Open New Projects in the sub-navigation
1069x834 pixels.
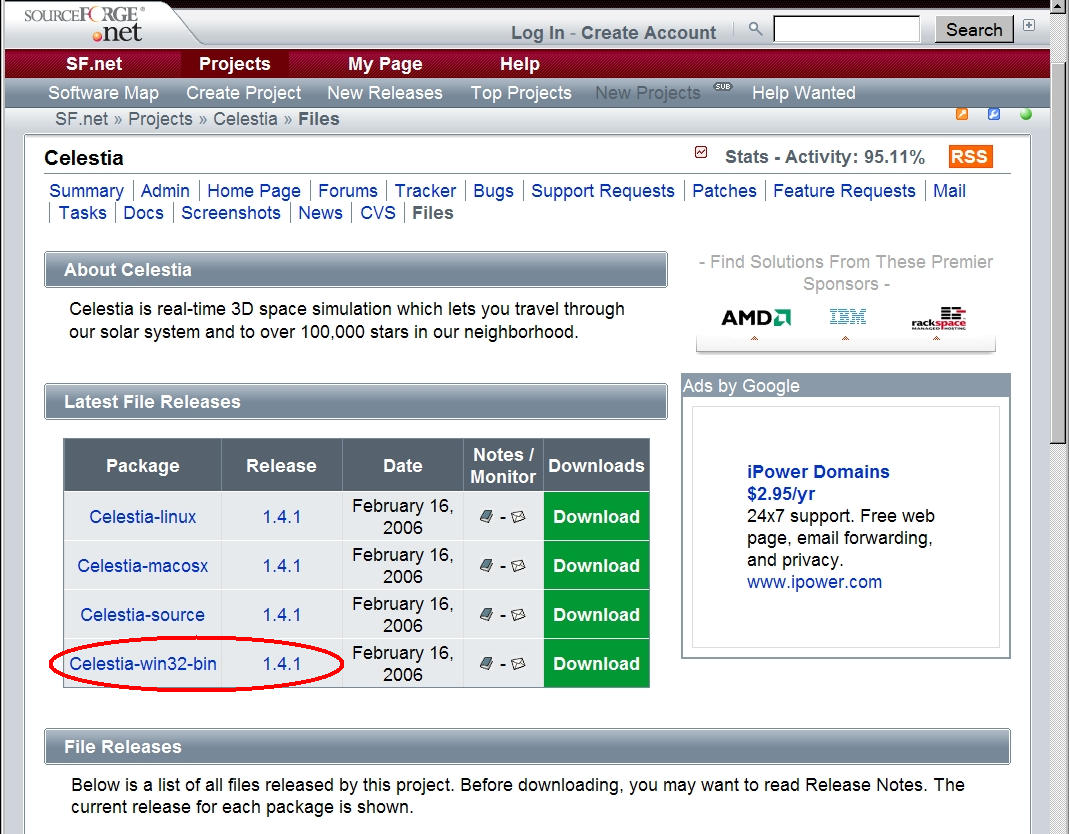point(648,93)
